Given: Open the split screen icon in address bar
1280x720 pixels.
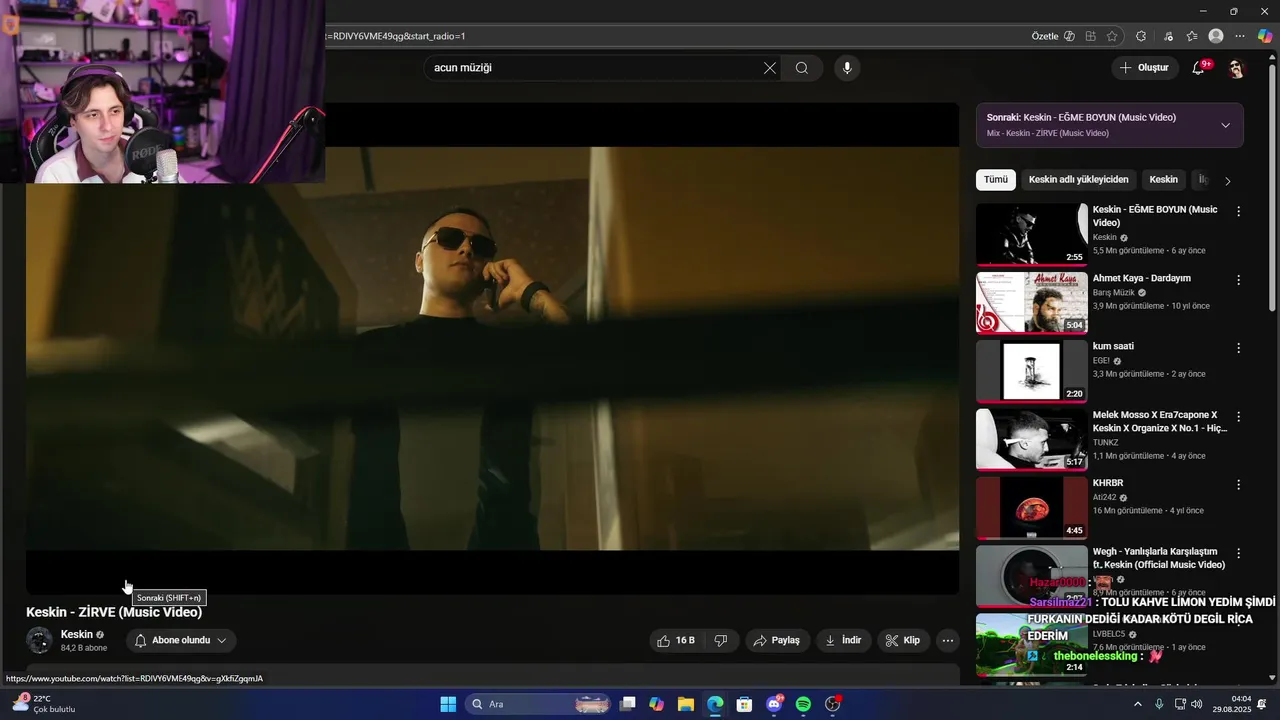Looking at the screenshot, I should pos(1091,36).
